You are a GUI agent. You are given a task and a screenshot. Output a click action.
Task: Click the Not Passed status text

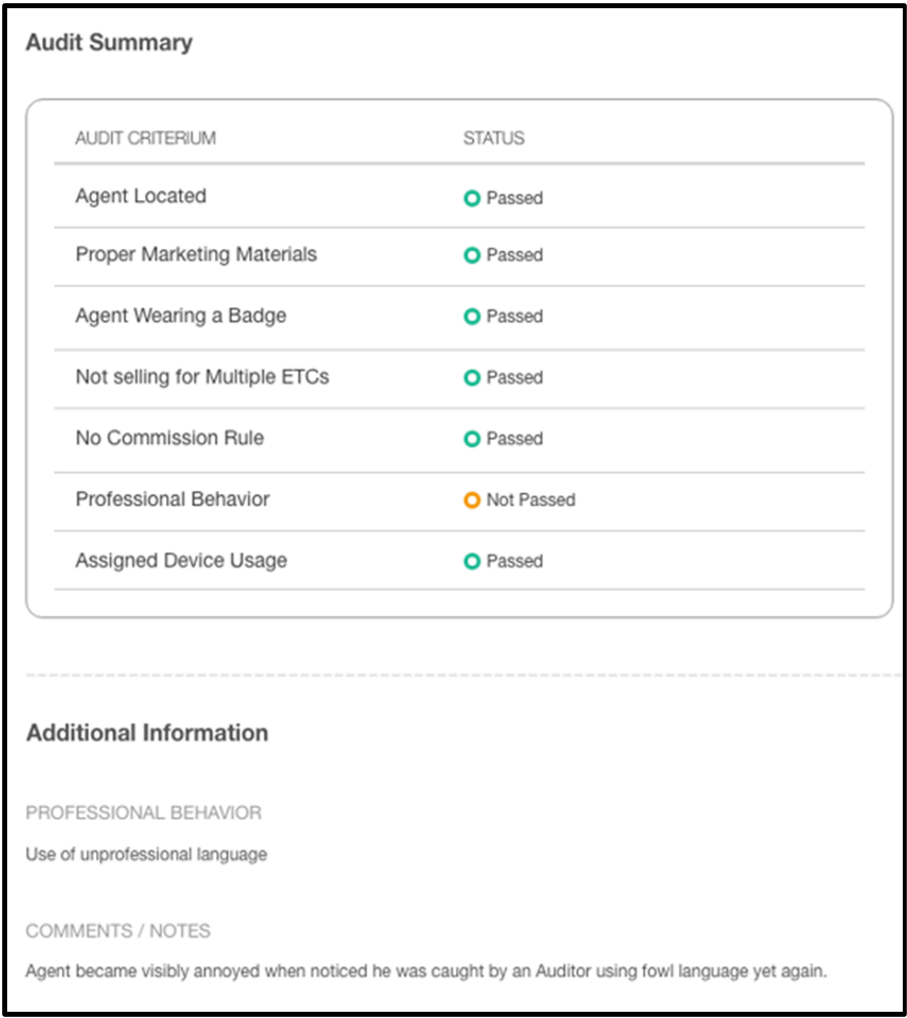pyautogui.click(x=530, y=500)
